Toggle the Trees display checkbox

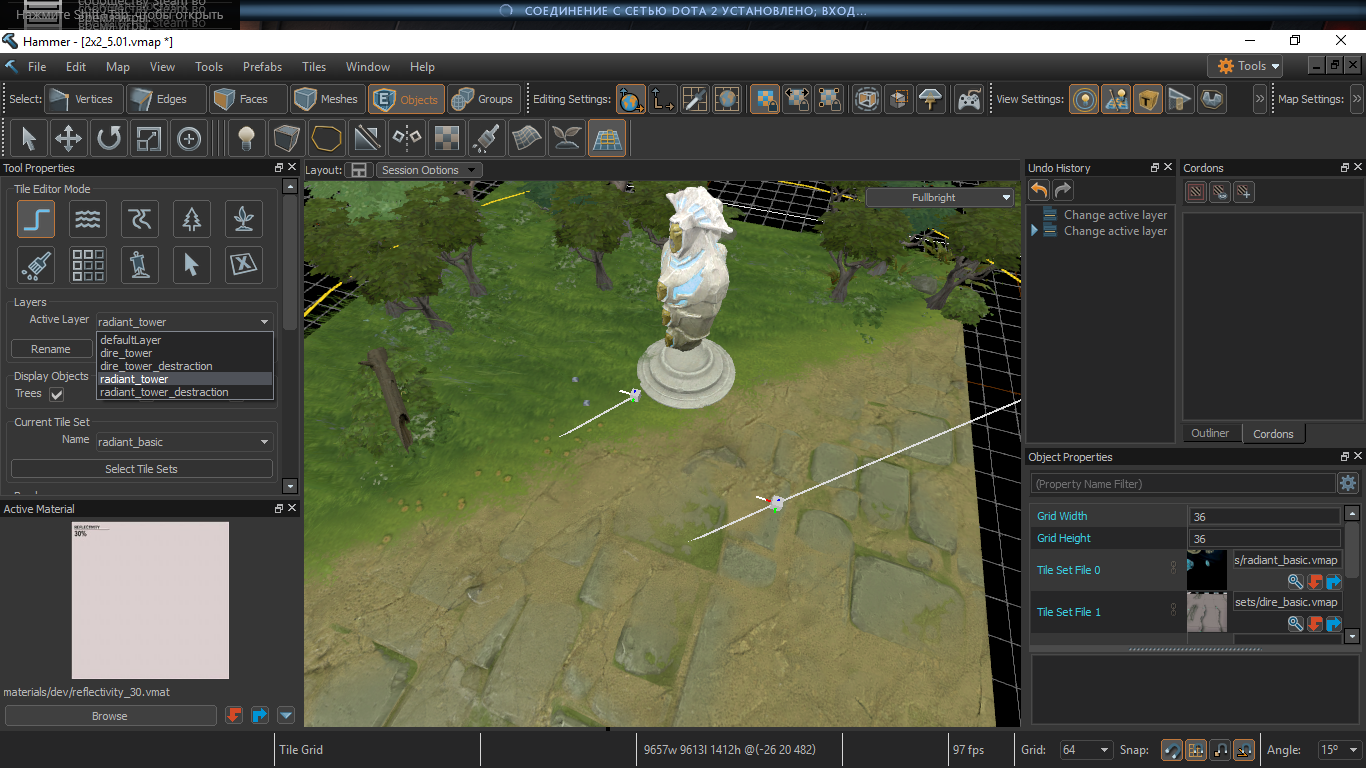point(57,394)
